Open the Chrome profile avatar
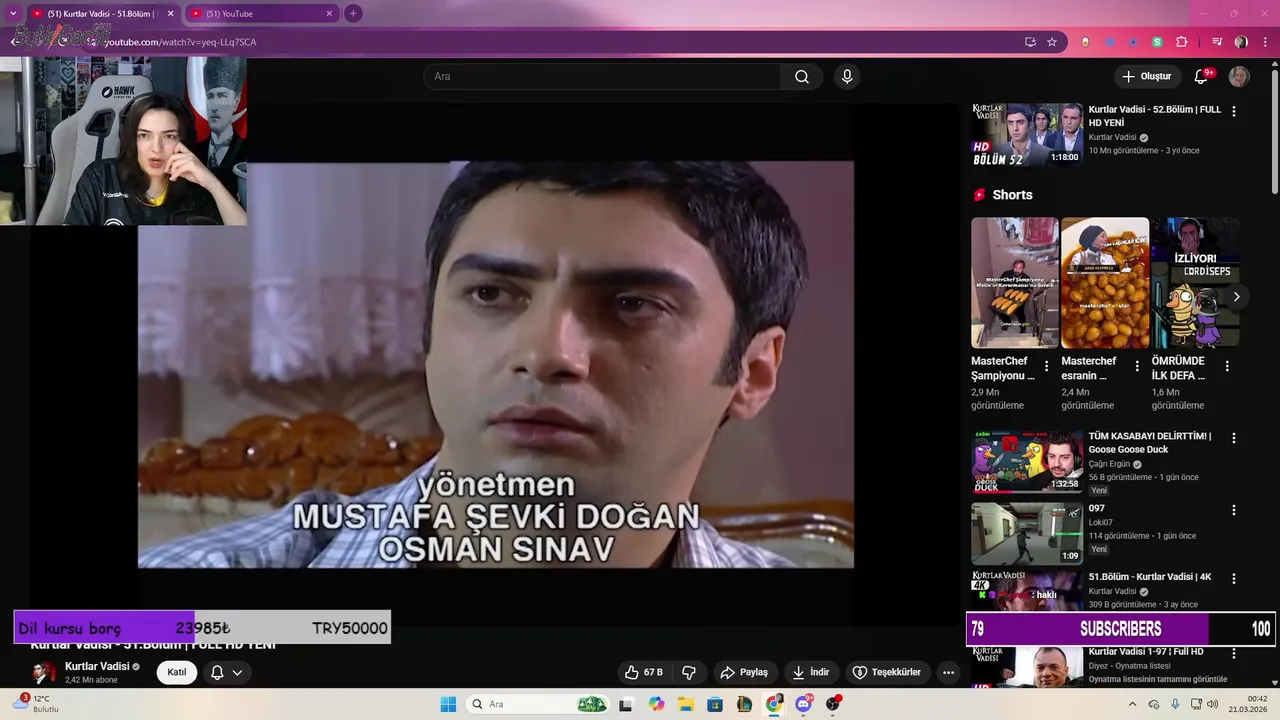The width and height of the screenshot is (1280, 720). [x=1241, y=42]
